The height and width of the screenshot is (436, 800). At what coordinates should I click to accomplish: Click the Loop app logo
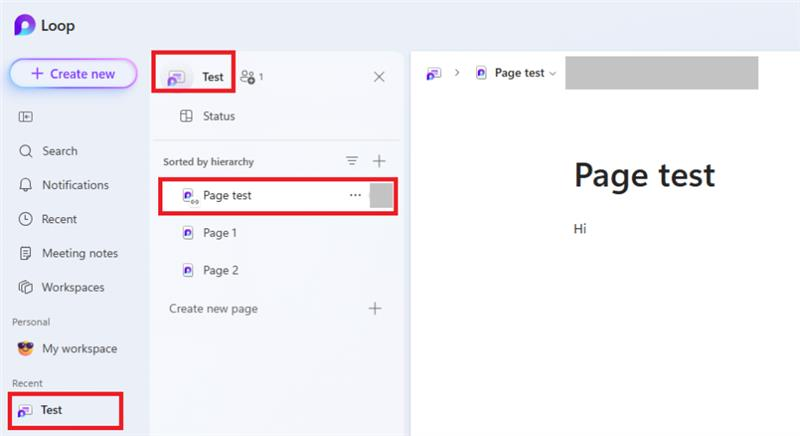[x=24, y=25]
